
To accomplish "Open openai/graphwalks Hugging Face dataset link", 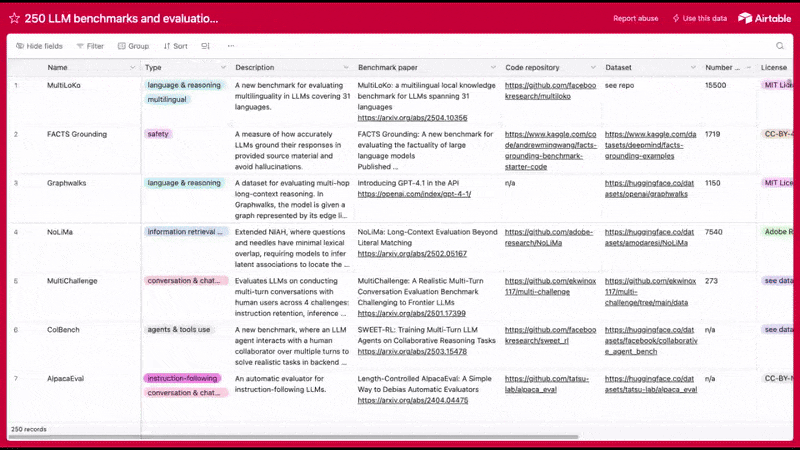I will (649, 188).
